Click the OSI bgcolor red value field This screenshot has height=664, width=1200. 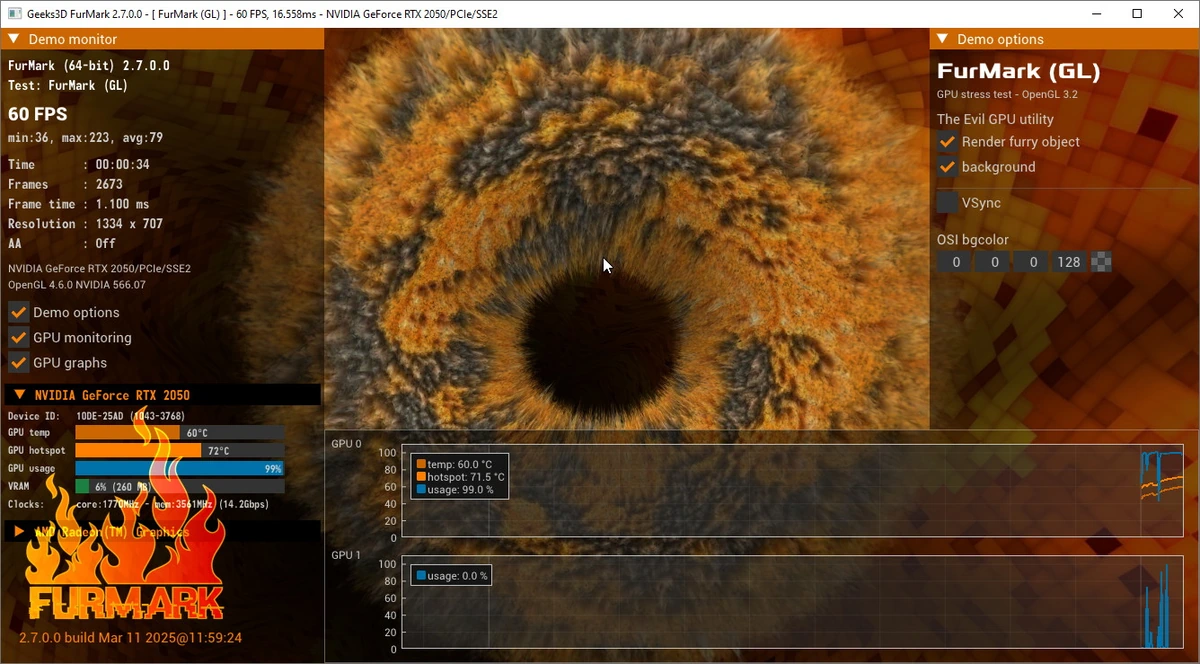click(x=956, y=262)
